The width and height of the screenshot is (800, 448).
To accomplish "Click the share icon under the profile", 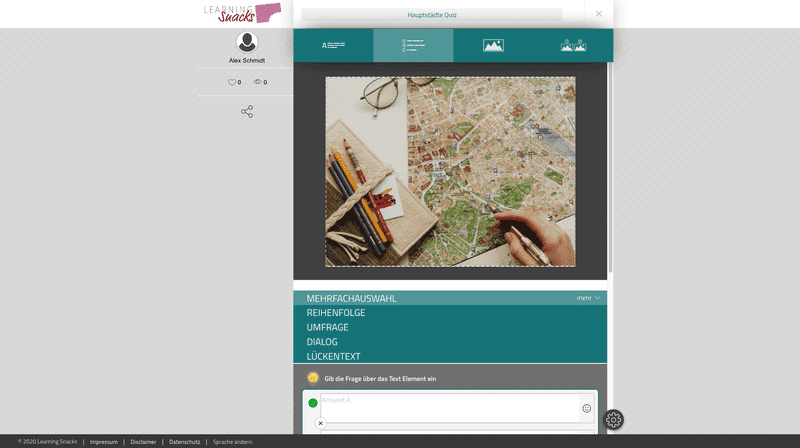I will point(247,111).
